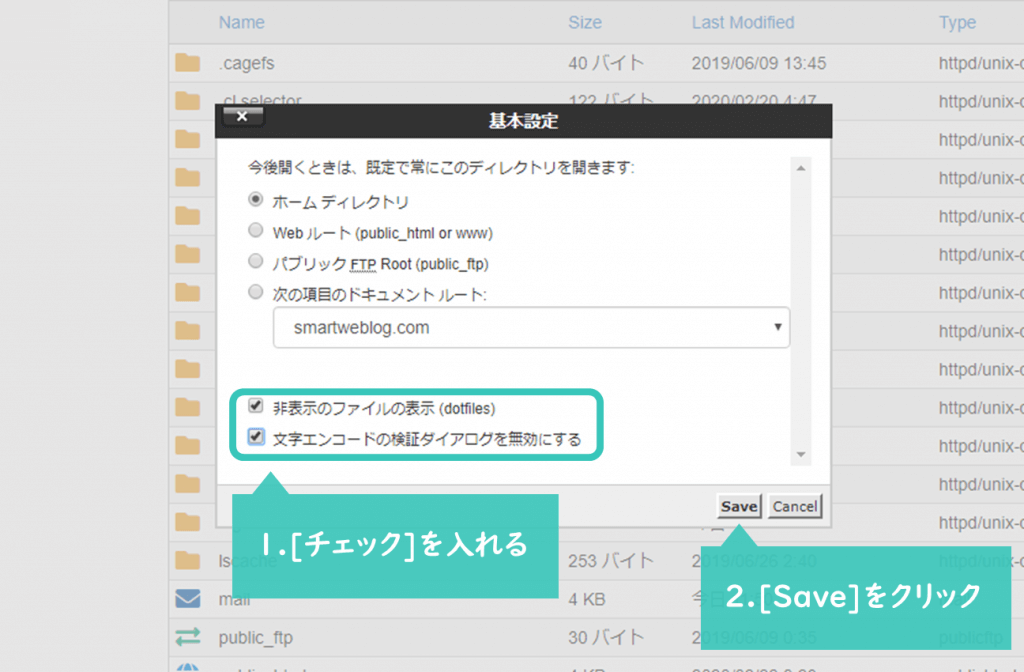Sort file list by Name column
The image size is (1024, 672).
[242, 22]
